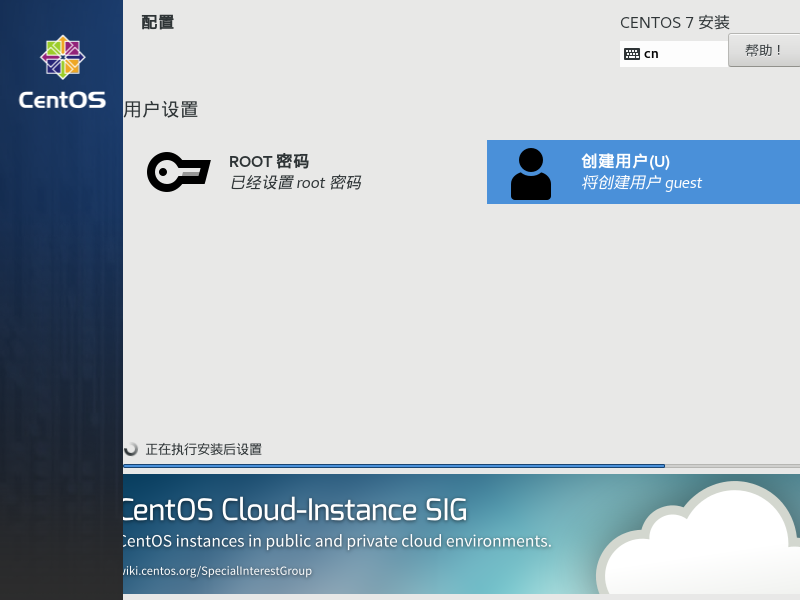This screenshot has width=800, height=600.
Task: Click the 已经设置 root 密码 status text
Action: click(x=295, y=183)
